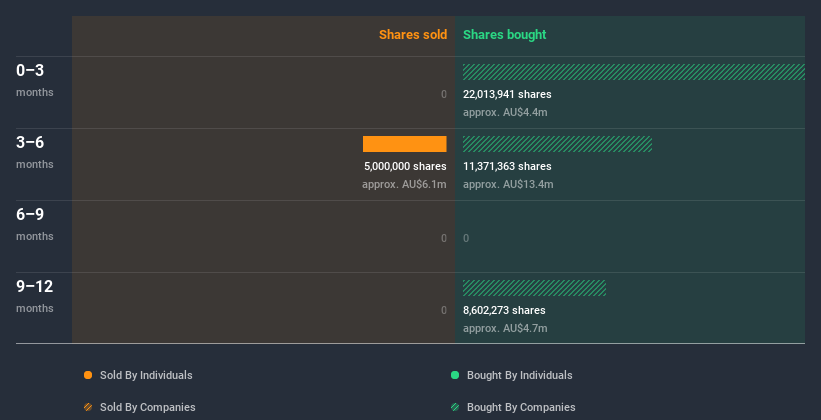Click the 3–6 months green shares bought bar
Screen dimensions: 821x420
pos(557,144)
